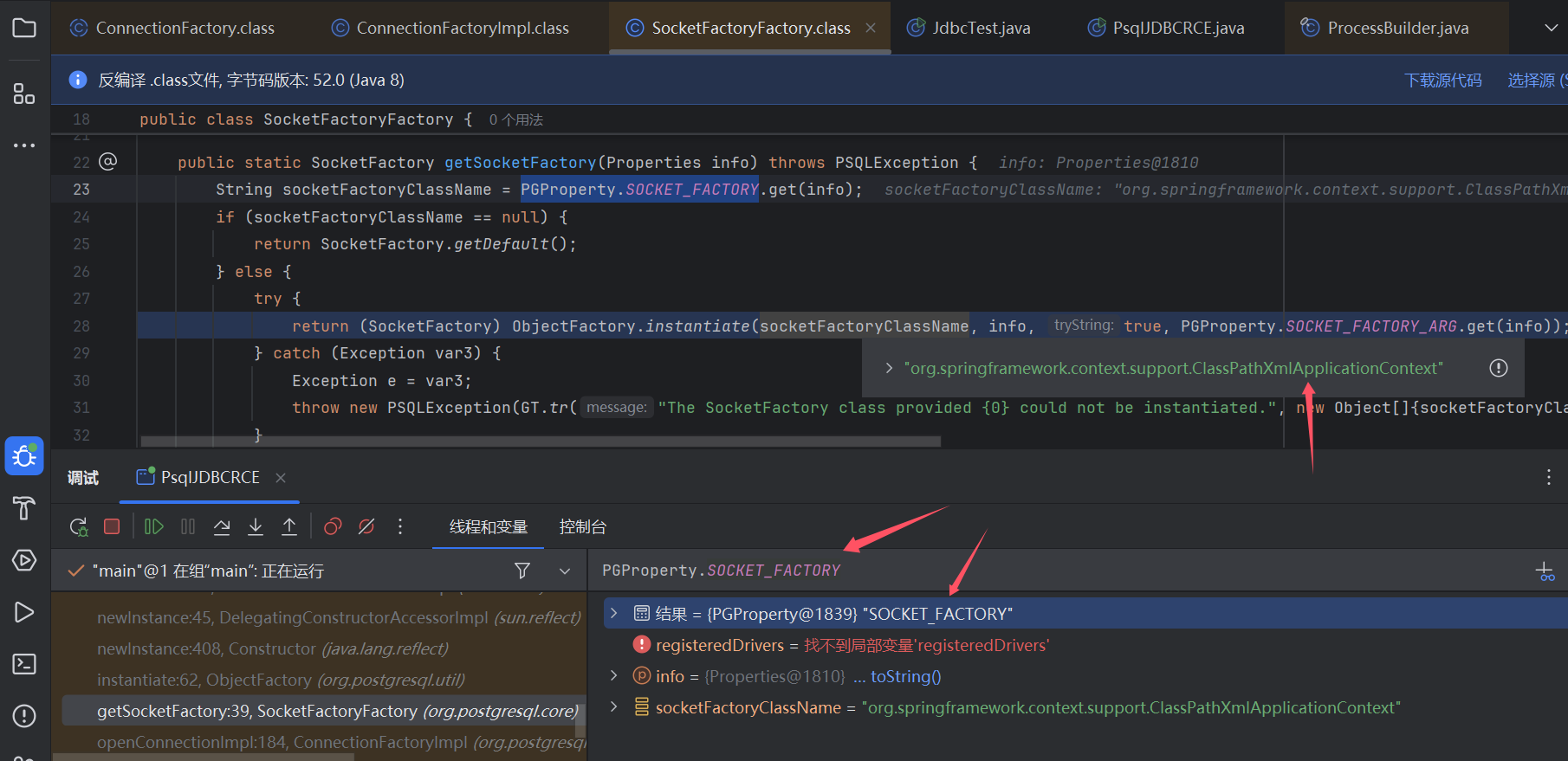Switch to ConnectionFactory.class tab
Image resolution: width=1568 pixels, height=761 pixels.
(x=173, y=28)
